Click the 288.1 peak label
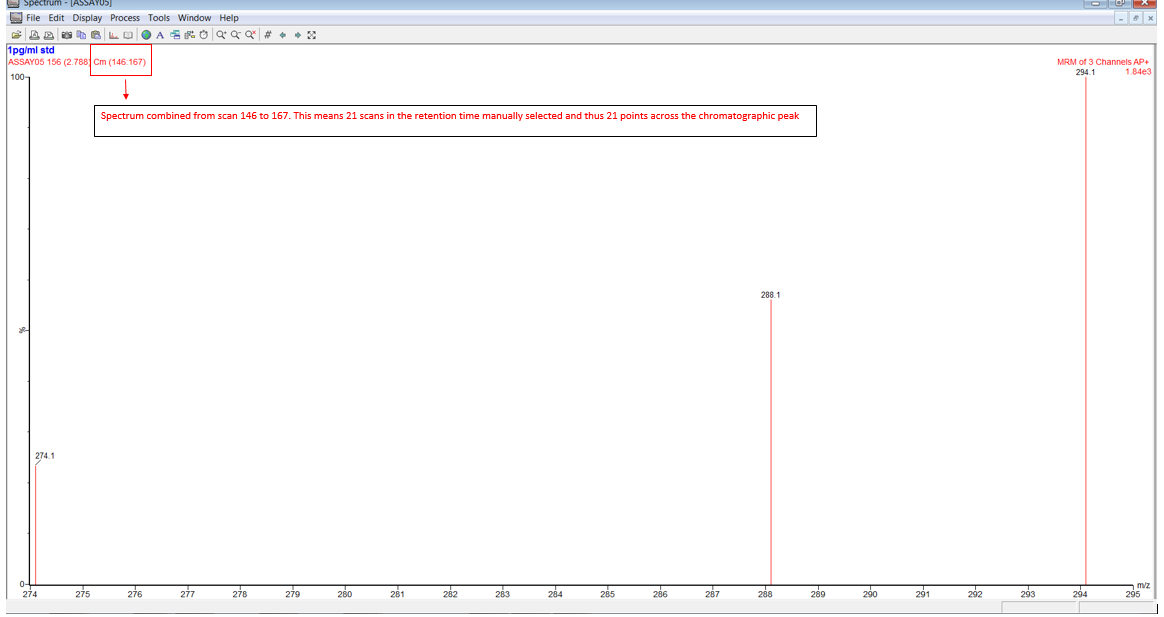 tap(770, 295)
